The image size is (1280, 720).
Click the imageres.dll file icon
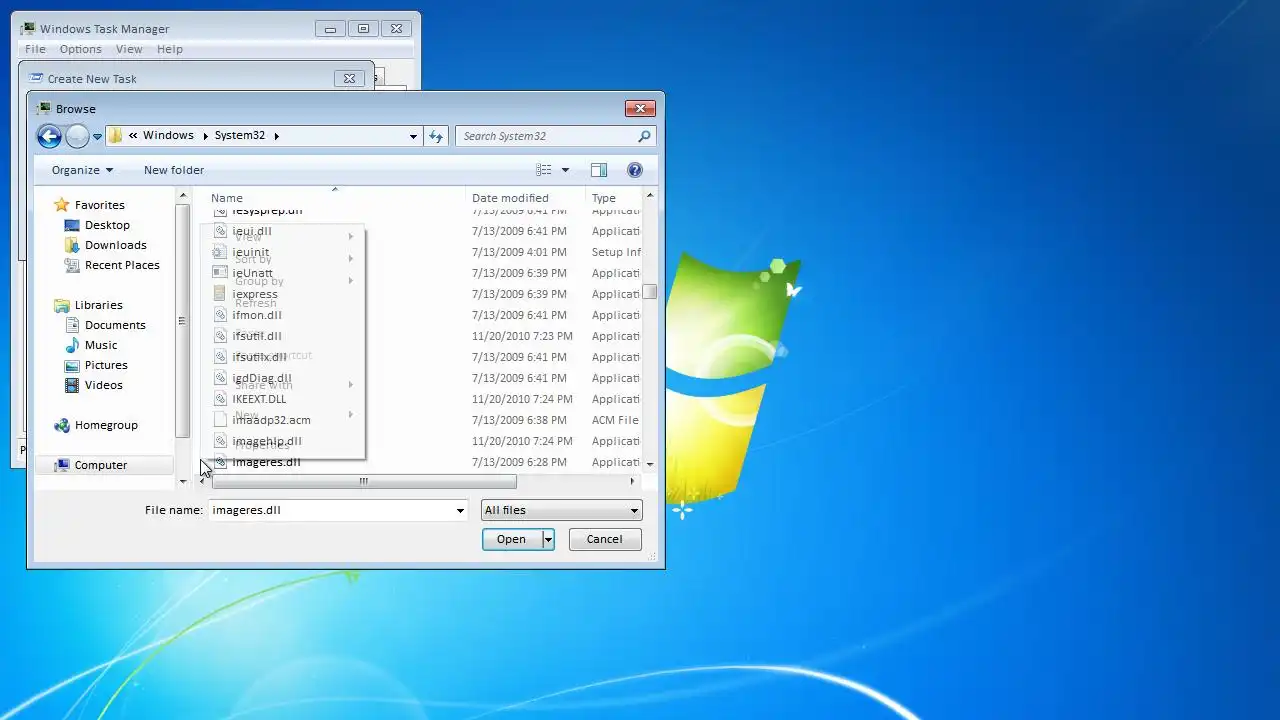221,462
